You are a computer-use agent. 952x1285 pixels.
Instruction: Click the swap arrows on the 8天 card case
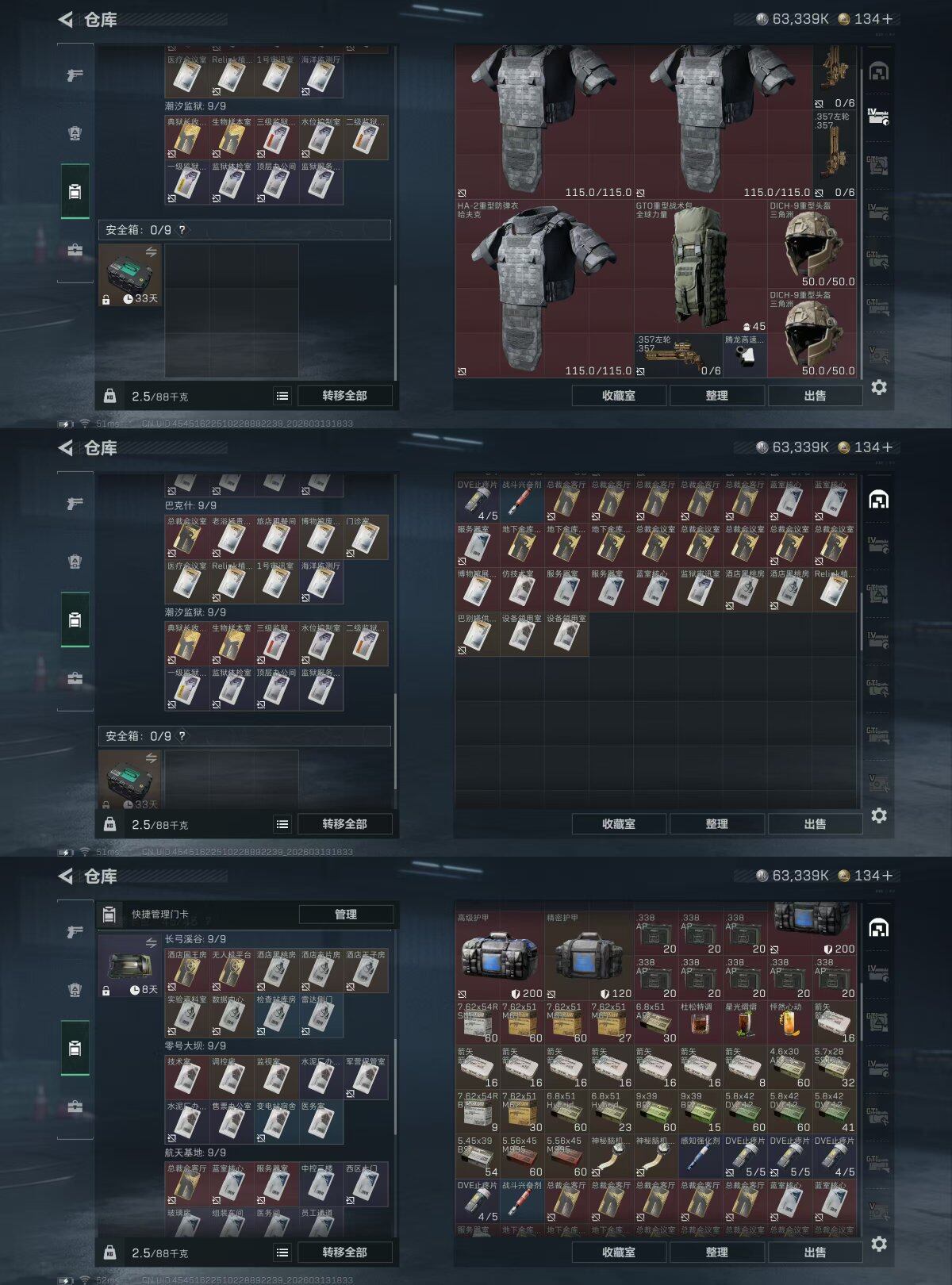[x=151, y=942]
